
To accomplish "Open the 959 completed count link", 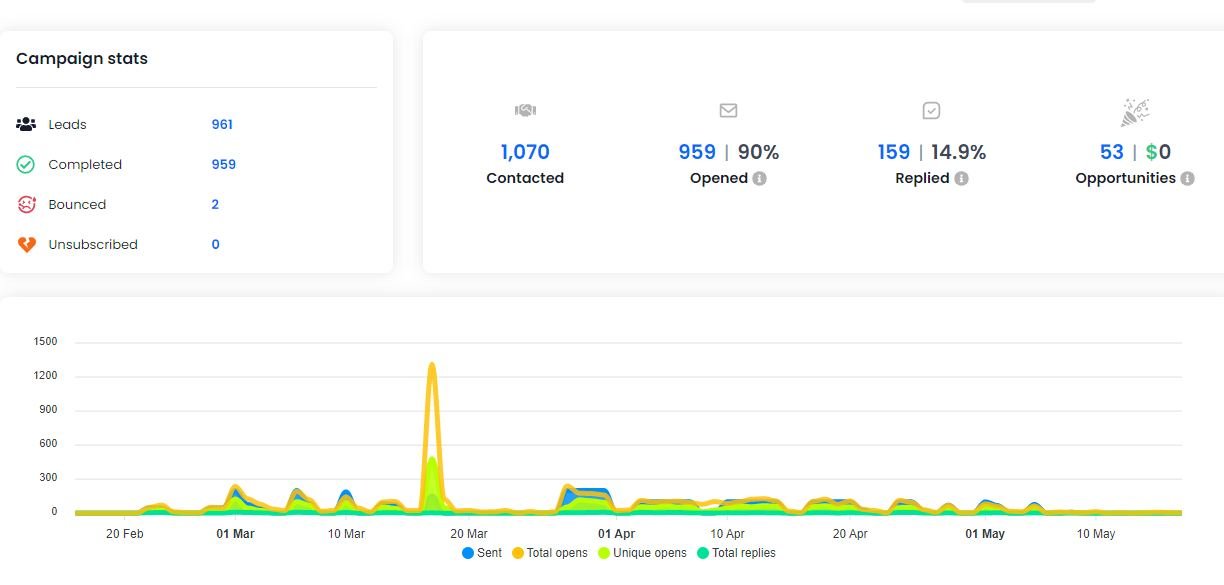I will [x=223, y=165].
